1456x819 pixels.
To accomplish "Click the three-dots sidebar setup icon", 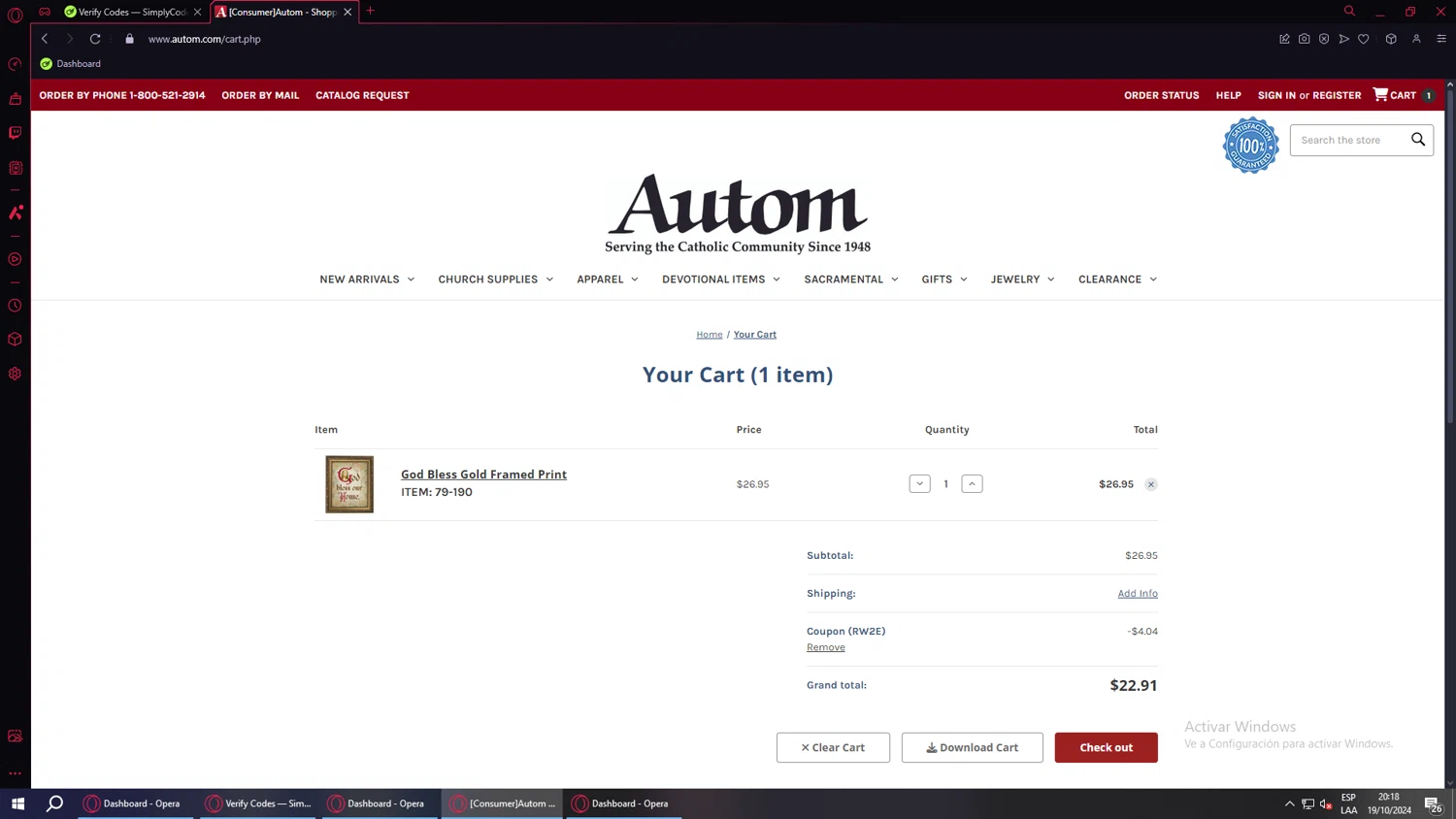I will coord(15,773).
